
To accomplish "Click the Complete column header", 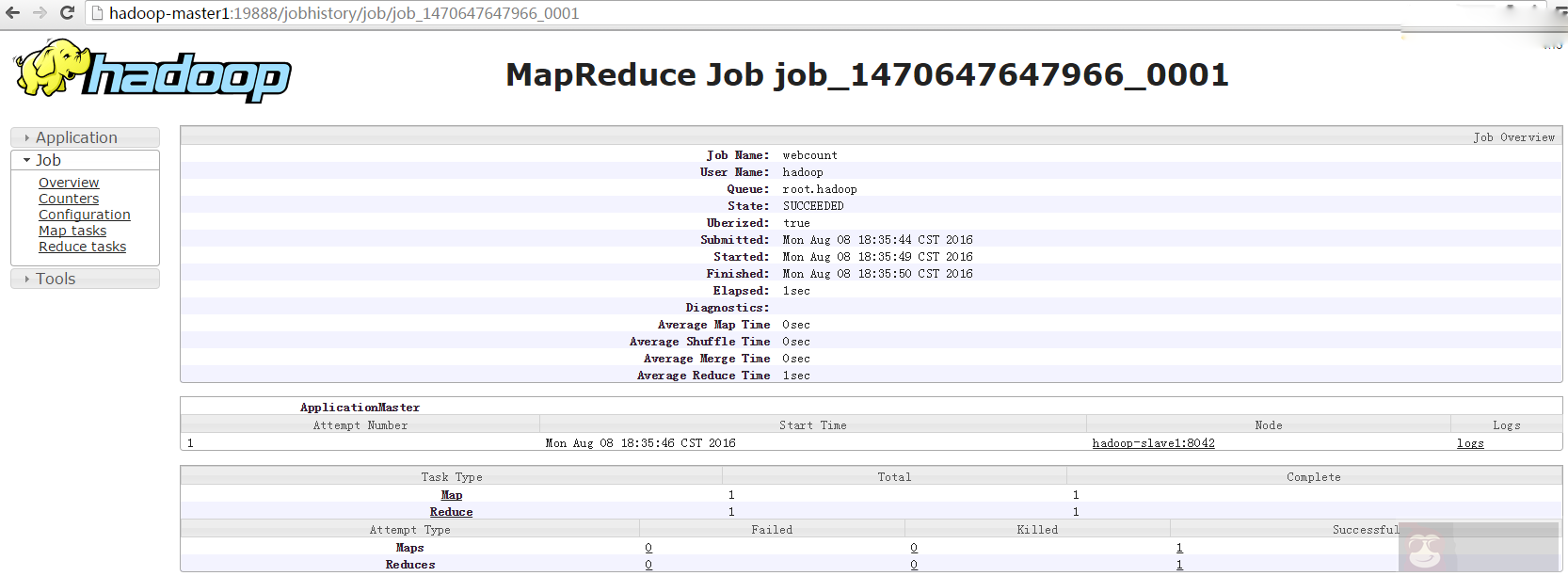I will [x=1314, y=477].
